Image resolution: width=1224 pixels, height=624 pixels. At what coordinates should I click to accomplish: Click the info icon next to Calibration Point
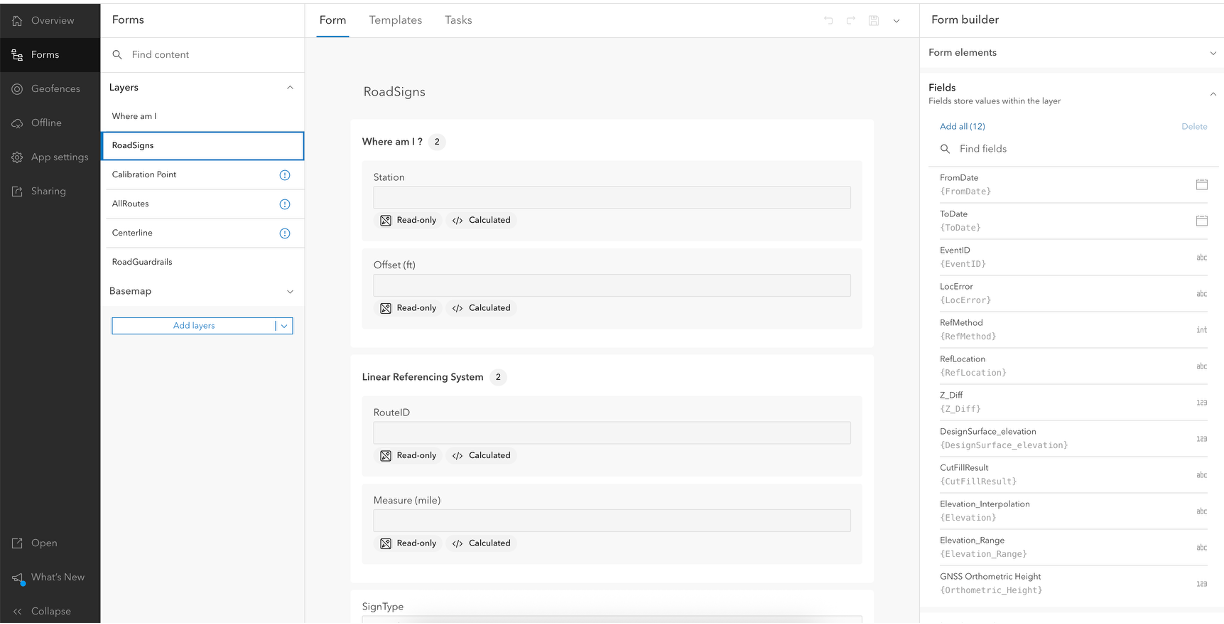[284, 174]
